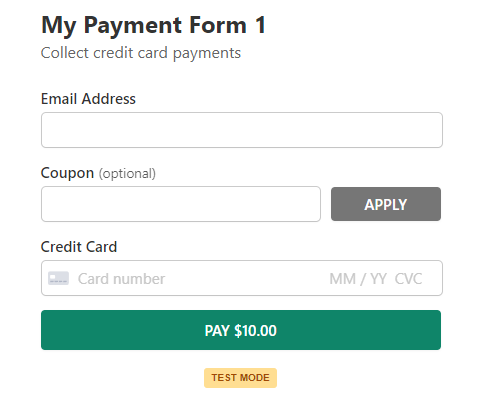This screenshot has height=396, width=483.
Task: Click the TEST MODE badge
Action: click(240, 378)
